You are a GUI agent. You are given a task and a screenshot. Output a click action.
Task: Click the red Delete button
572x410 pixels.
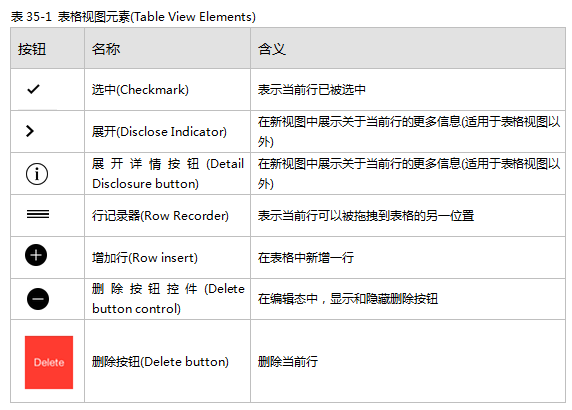(49, 362)
